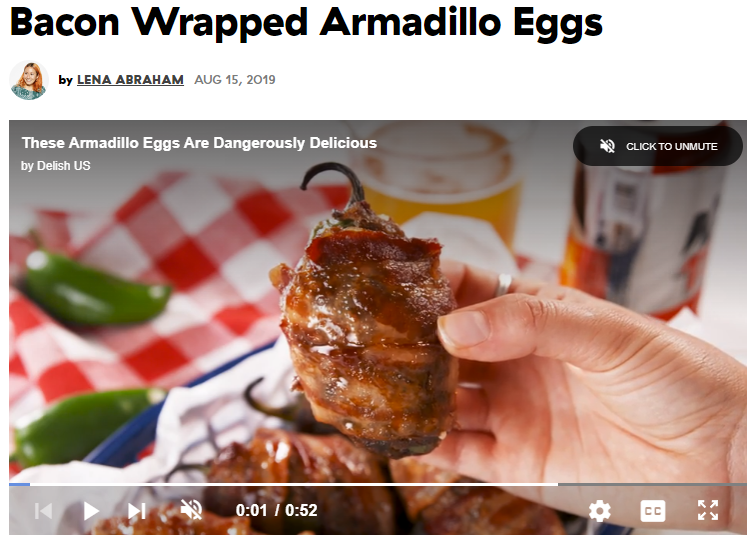The width and height of the screenshot is (747, 535).
Task: Click the video timestamp 0:01 / 0:52
Action: 276,510
